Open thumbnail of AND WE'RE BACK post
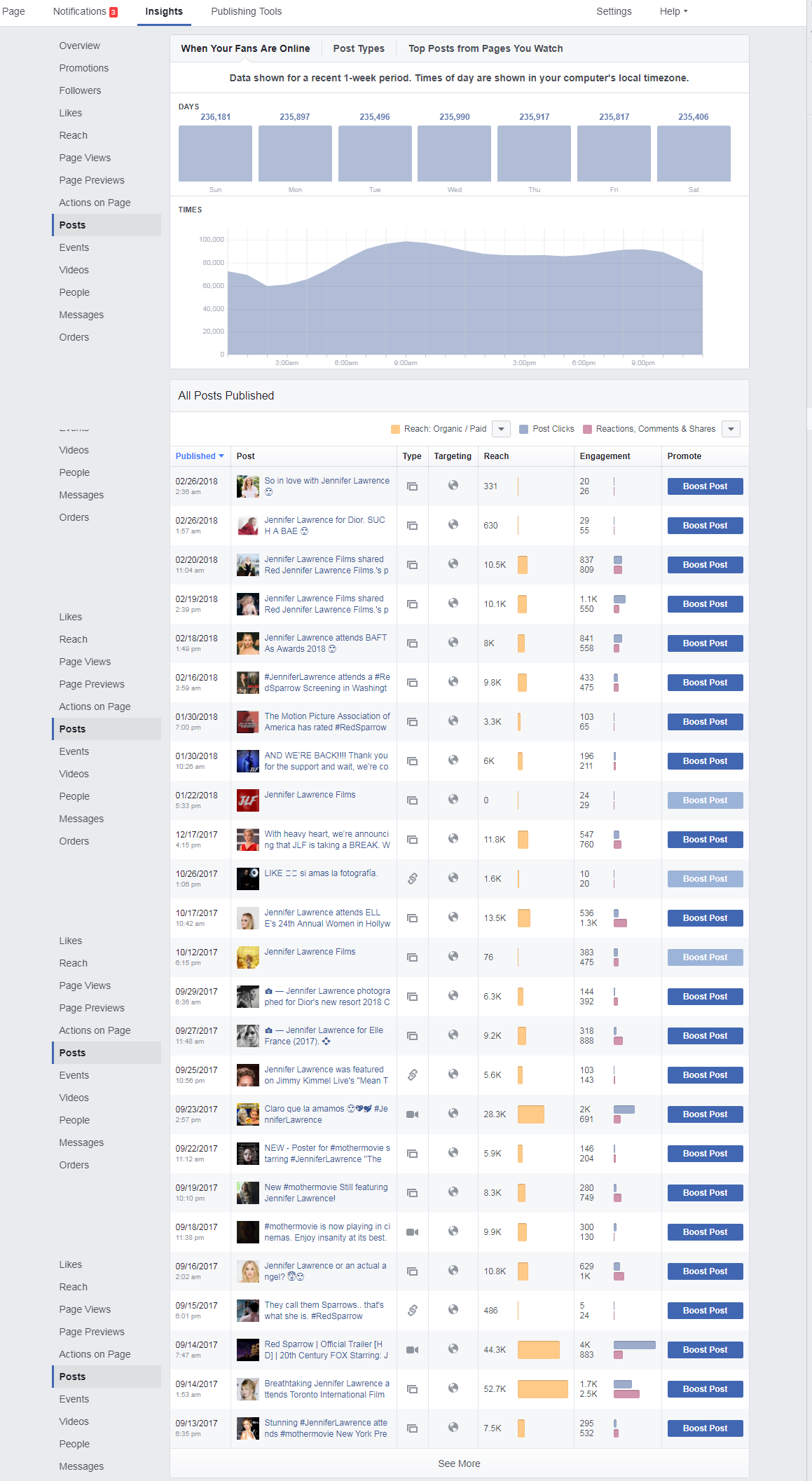Viewport: 812px width, 1481px height. (x=248, y=761)
